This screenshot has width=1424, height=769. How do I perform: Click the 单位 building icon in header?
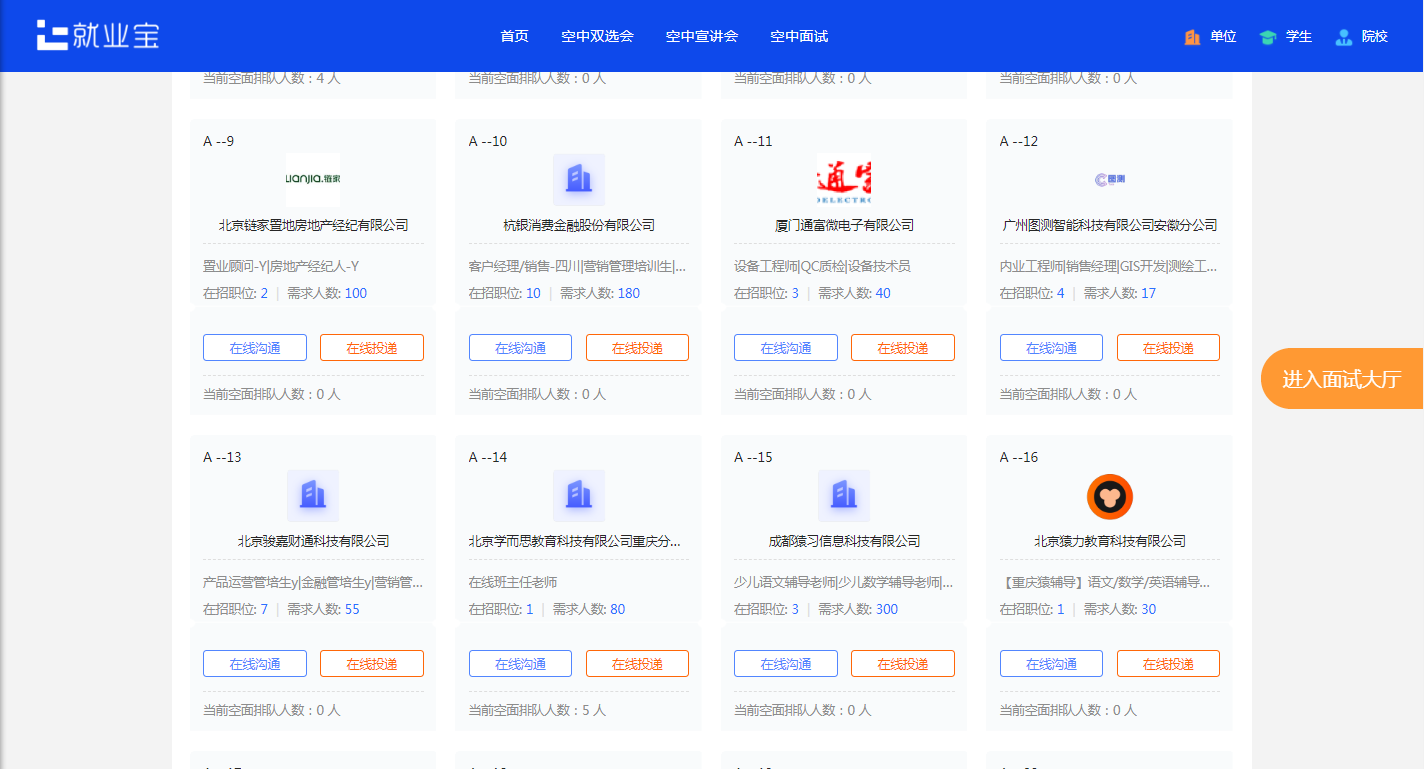point(1192,37)
